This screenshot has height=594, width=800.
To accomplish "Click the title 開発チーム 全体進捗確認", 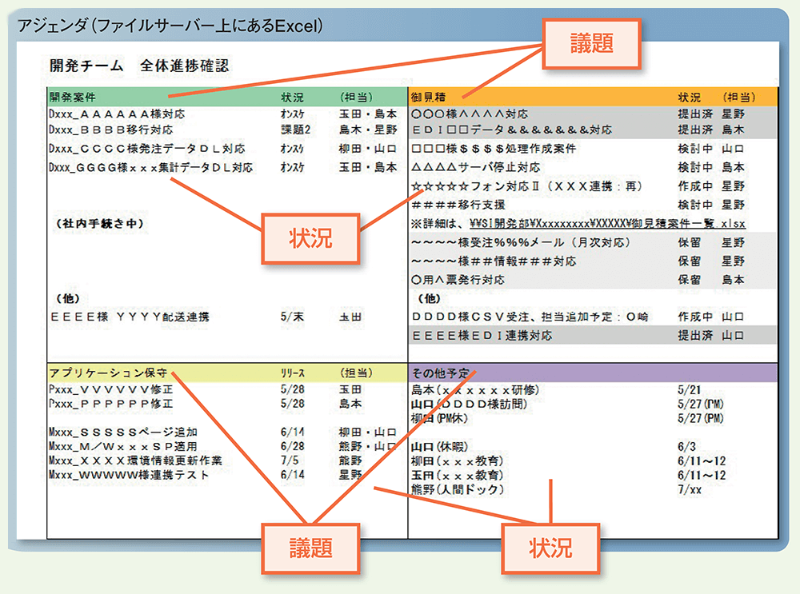I will [x=139, y=66].
